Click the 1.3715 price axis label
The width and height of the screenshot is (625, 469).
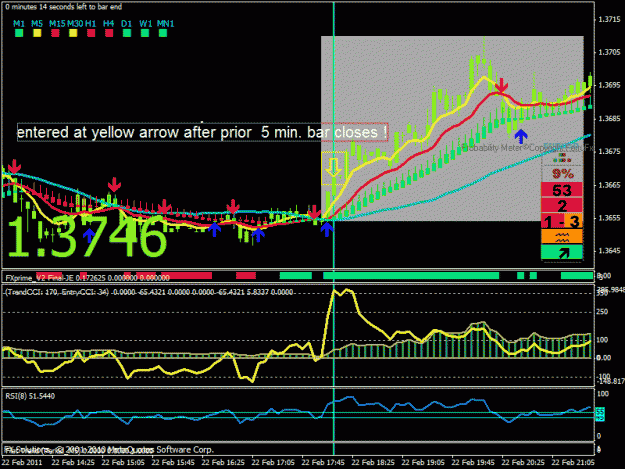(x=609, y=20)
